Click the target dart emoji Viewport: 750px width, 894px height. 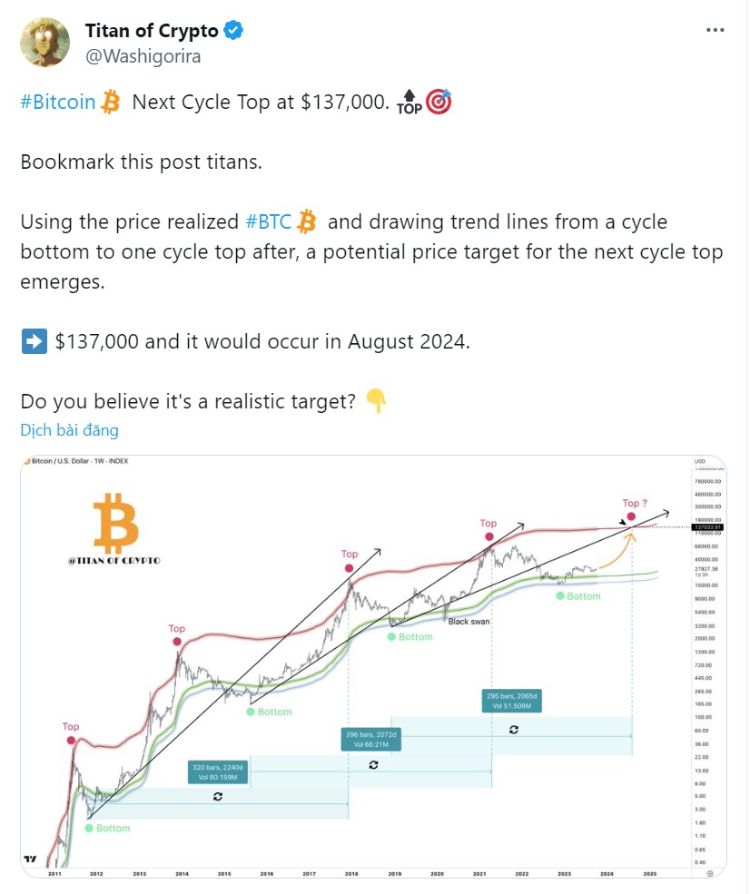[439, 102]
